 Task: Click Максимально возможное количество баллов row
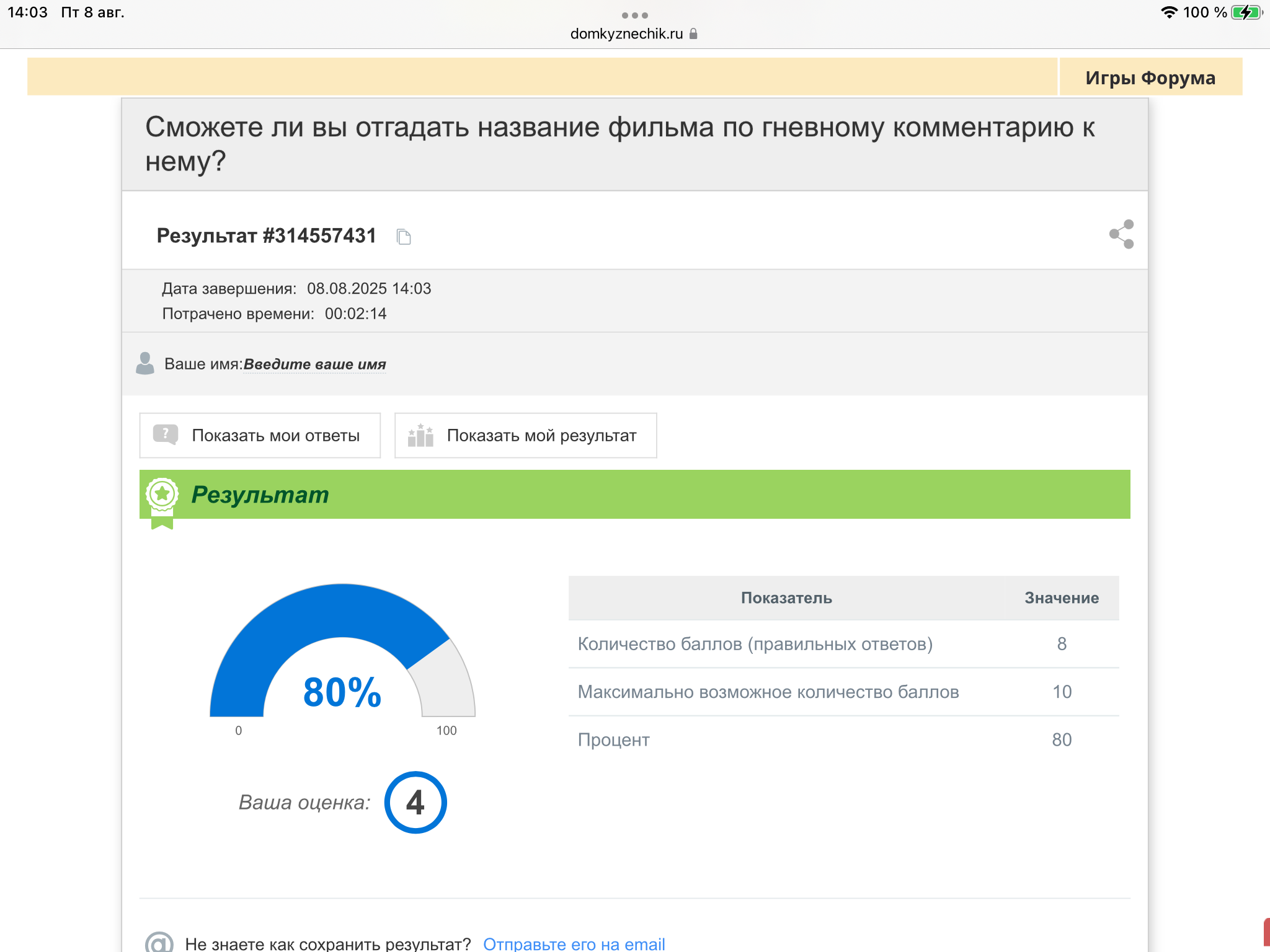click(x=843, y=692)
